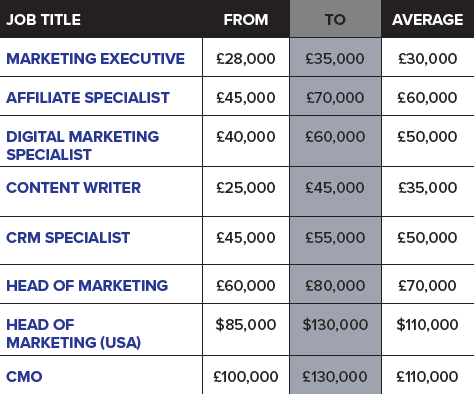Select the $130,000 to-salary cell
The width and height of the screenshot is (474, 394).
coord(335,325)
